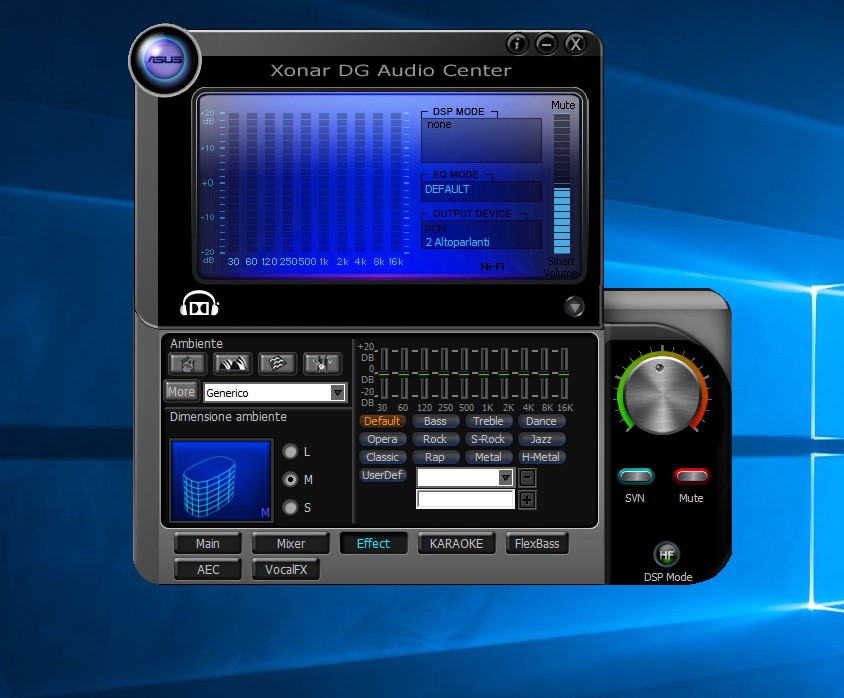
Task: Add a user EQ preset with plus button
Action: (527, 500)
